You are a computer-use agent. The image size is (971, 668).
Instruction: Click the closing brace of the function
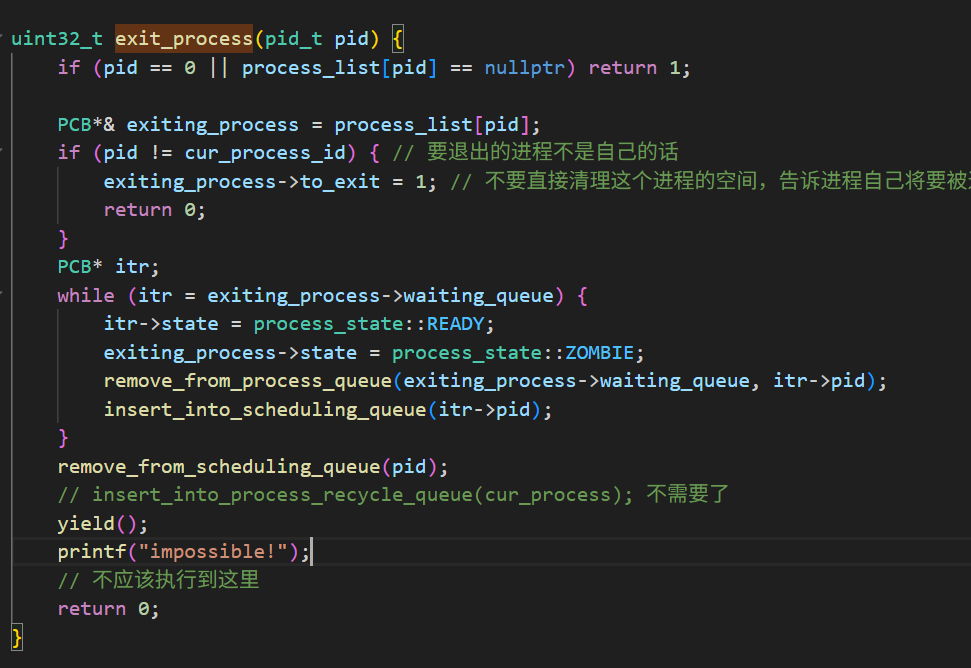(x=17, y=637)
